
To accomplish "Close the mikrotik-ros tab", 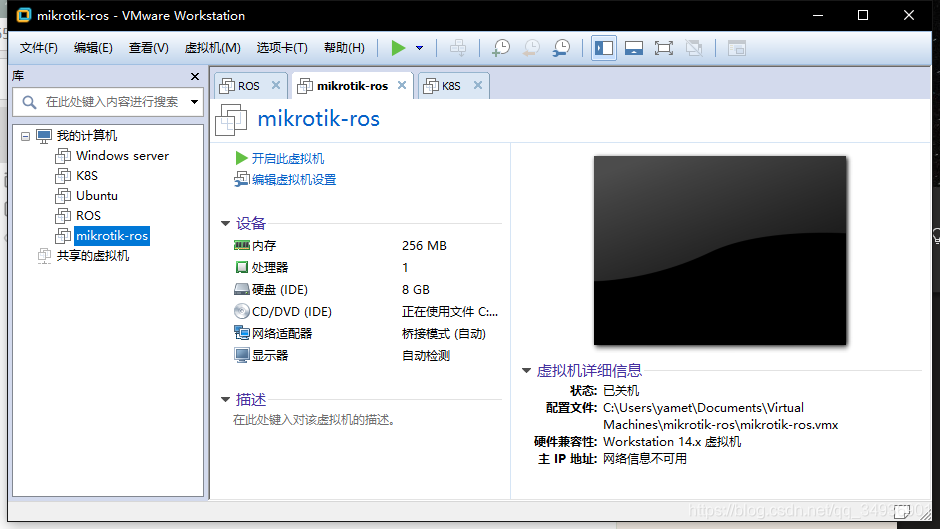I will click(402, 85).
